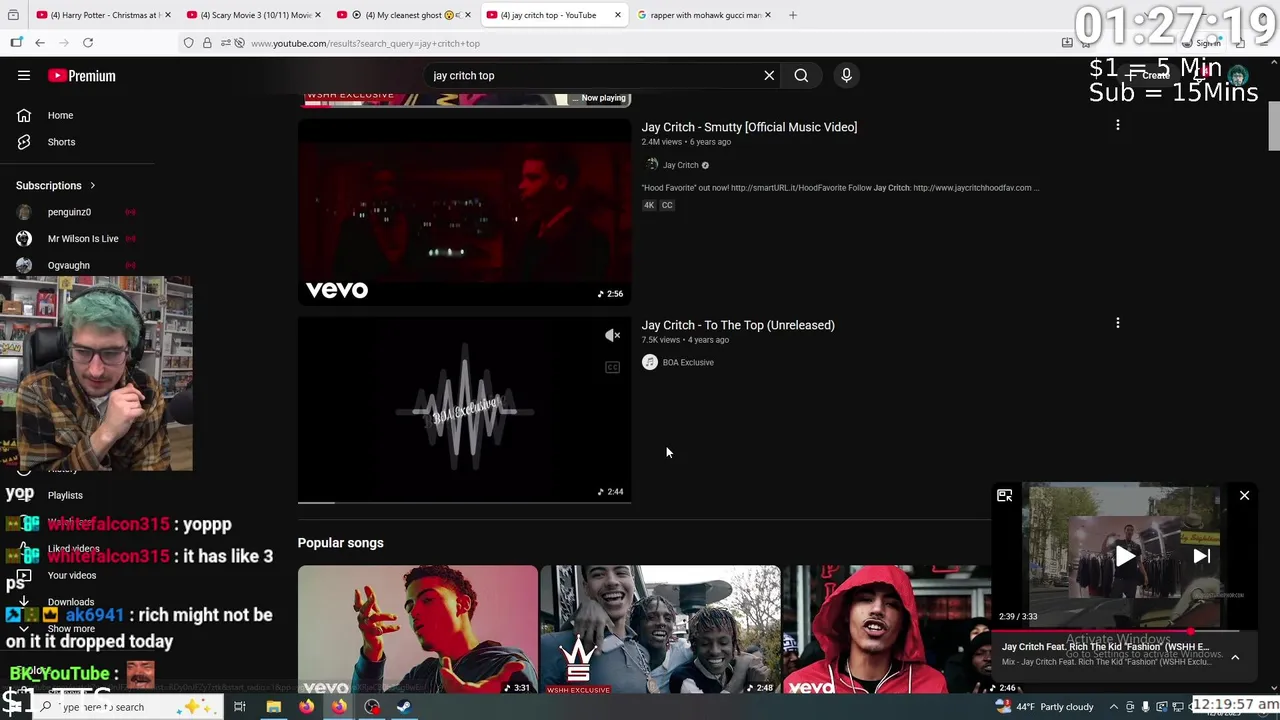This screenshot has width=1280, height=720.
Task: Reload the current page
Action: point(88,43)
